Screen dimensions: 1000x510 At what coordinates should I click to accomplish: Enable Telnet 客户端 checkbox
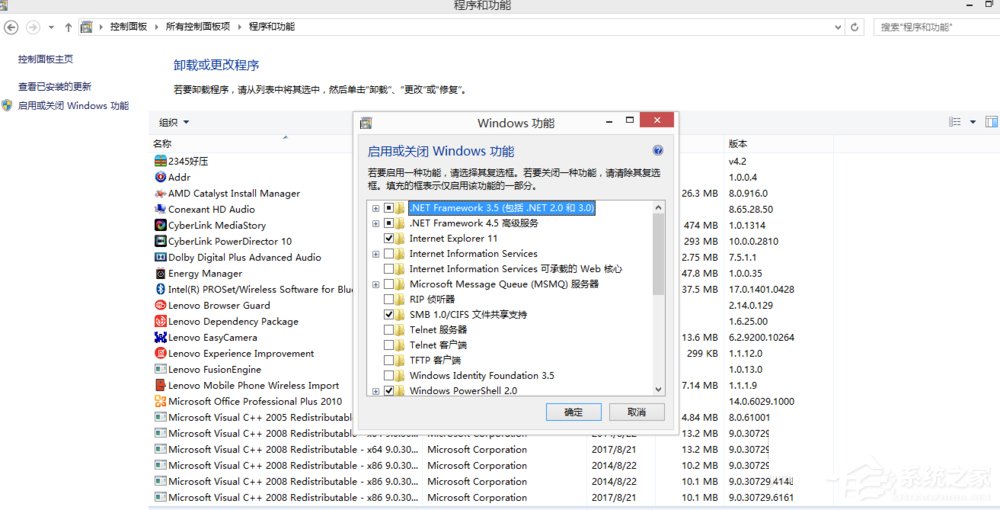[x=389, y=345]
